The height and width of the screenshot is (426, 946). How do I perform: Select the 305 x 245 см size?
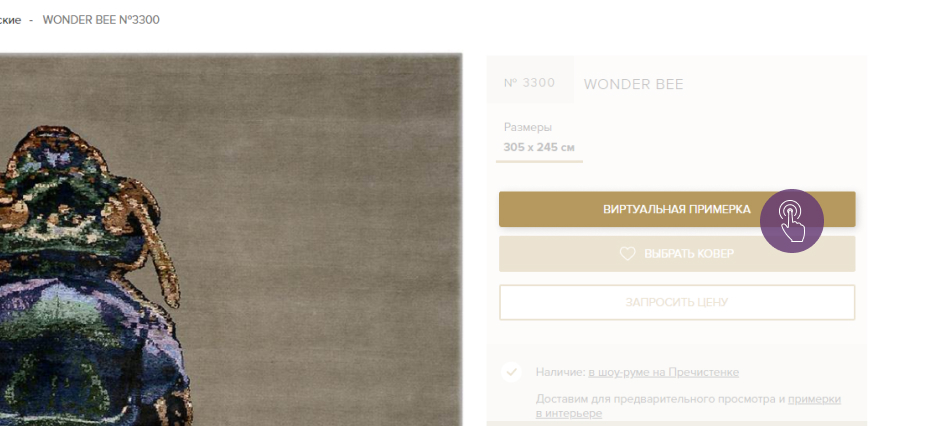tap(539, 147)
